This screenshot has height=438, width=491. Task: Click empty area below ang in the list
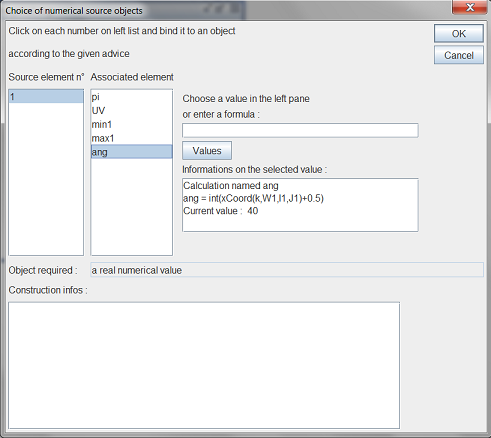pyautogui.click(x=132, y=207)
